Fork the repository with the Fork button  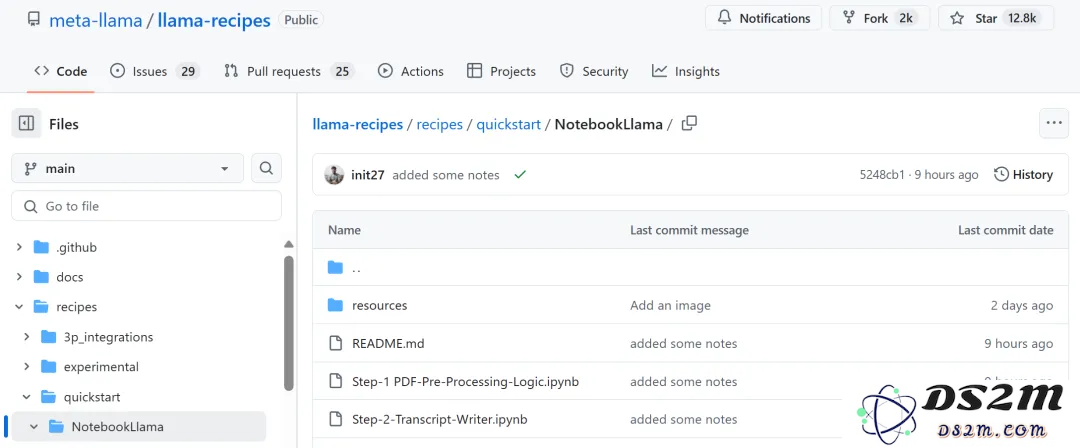coord(879,19)
